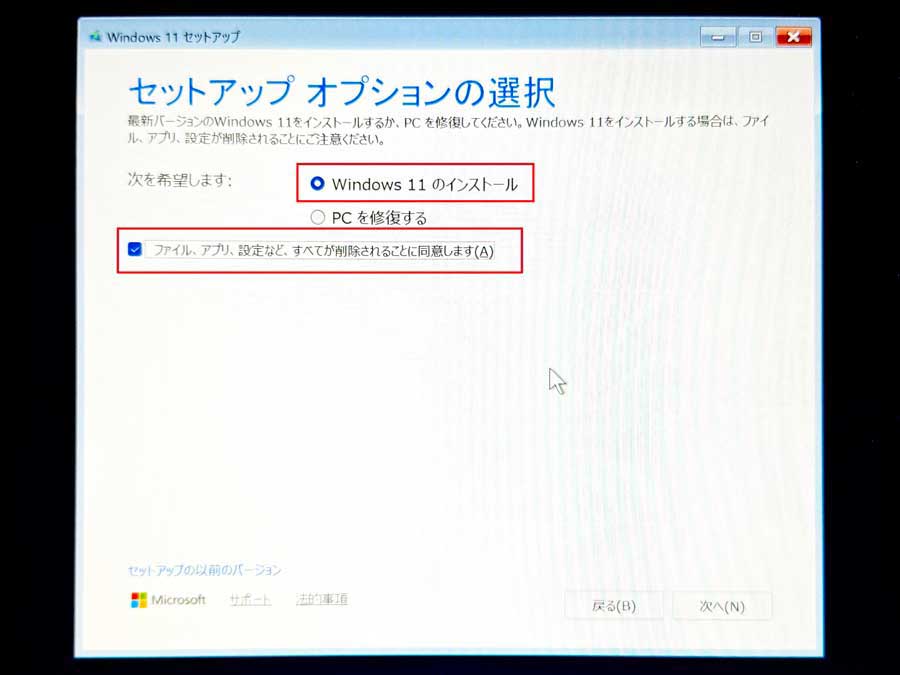Click the 次を希望します: label
900x675 pixels.
(180, 180)
